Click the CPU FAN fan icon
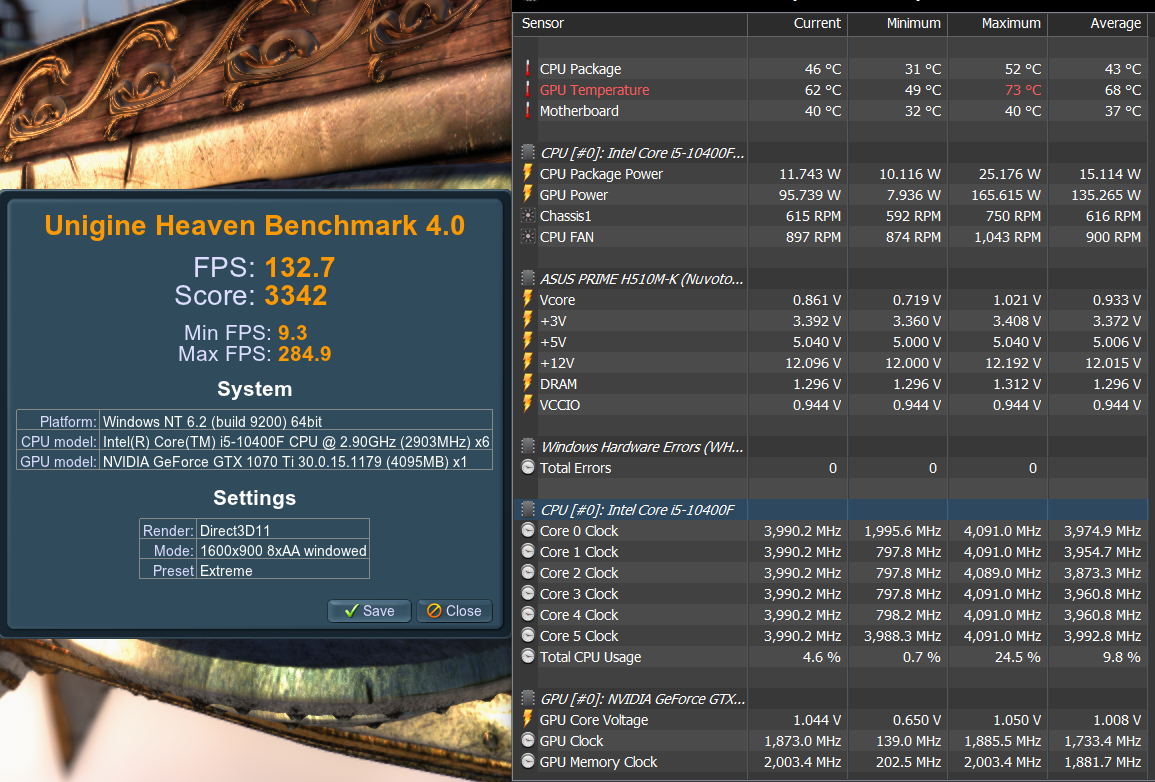1155x782 pixels. point(527,236)
